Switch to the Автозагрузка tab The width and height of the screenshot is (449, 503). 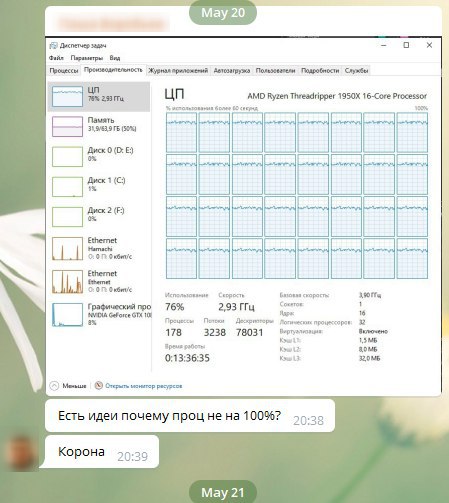point(232,70)
